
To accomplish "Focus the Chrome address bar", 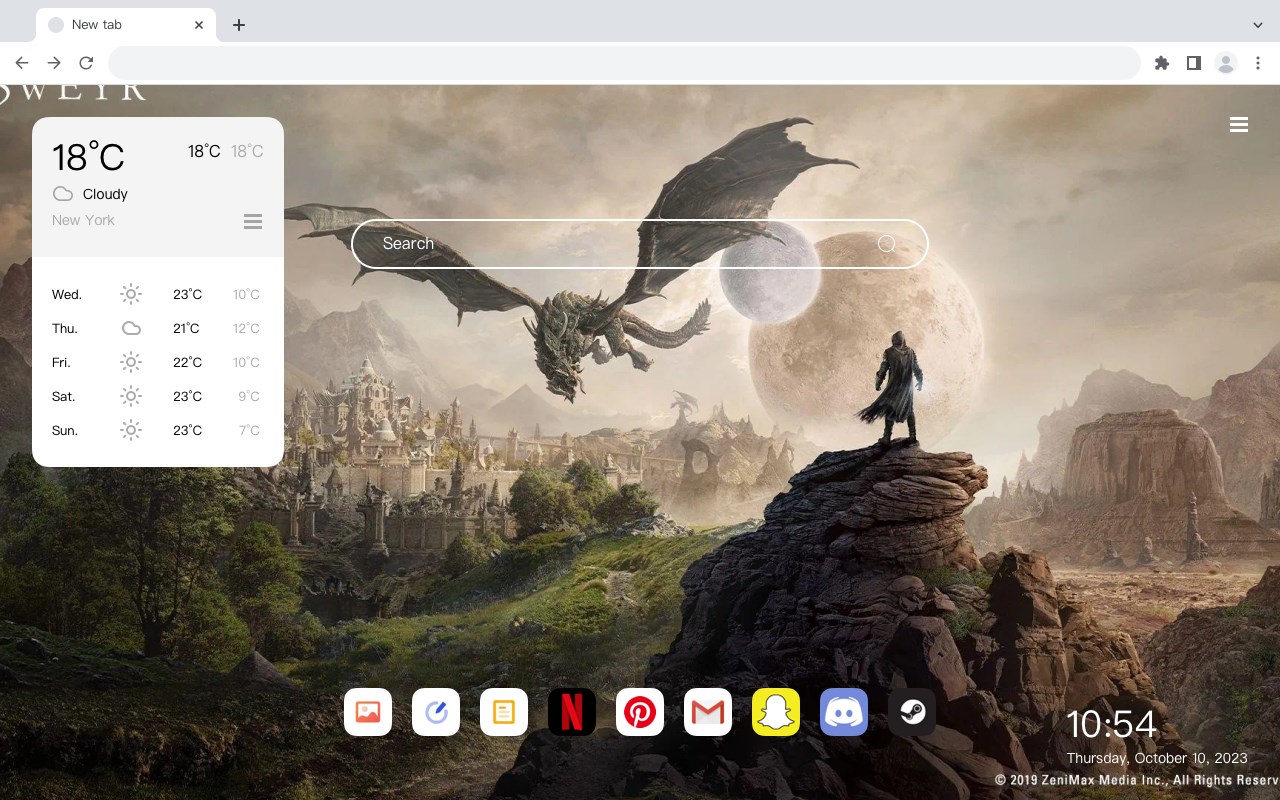I will (x=624, y=63).
